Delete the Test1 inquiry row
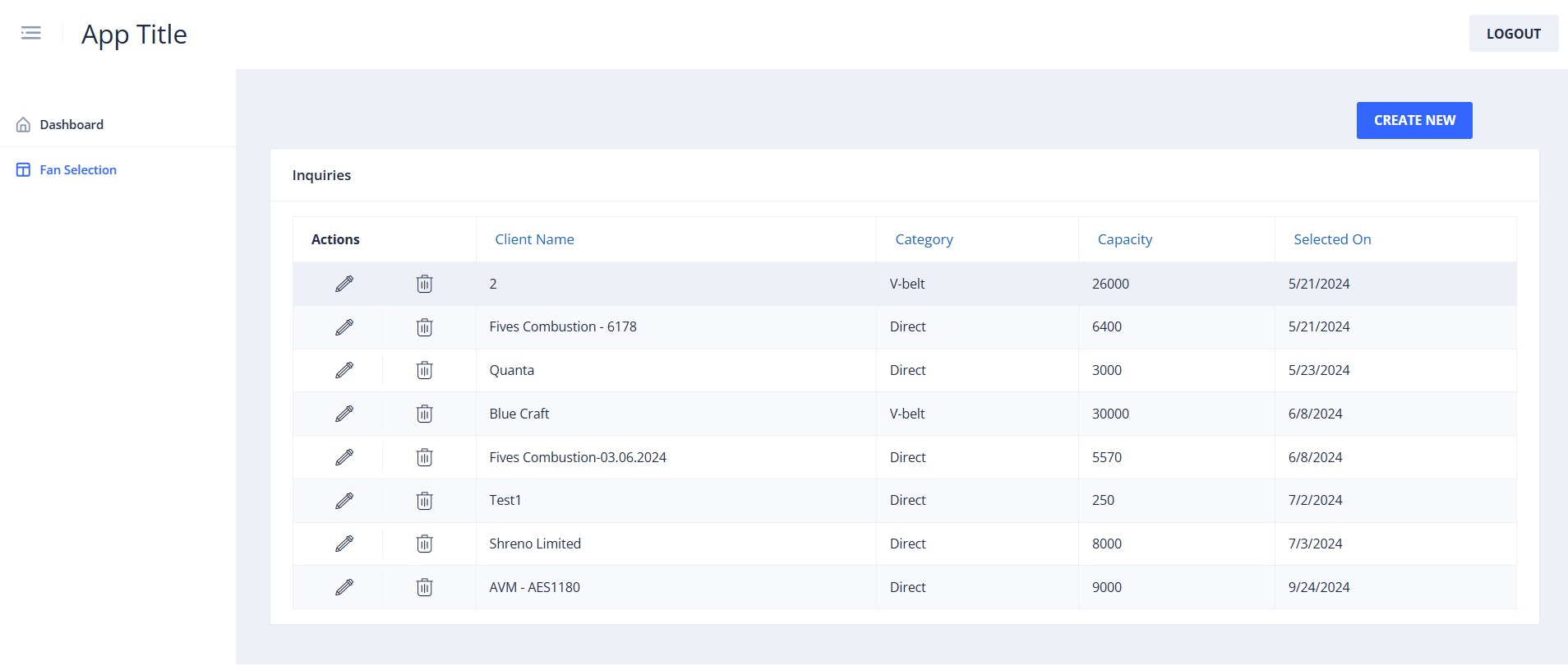The width and height of the screenshot is (1568, 671). coord(424,501)
